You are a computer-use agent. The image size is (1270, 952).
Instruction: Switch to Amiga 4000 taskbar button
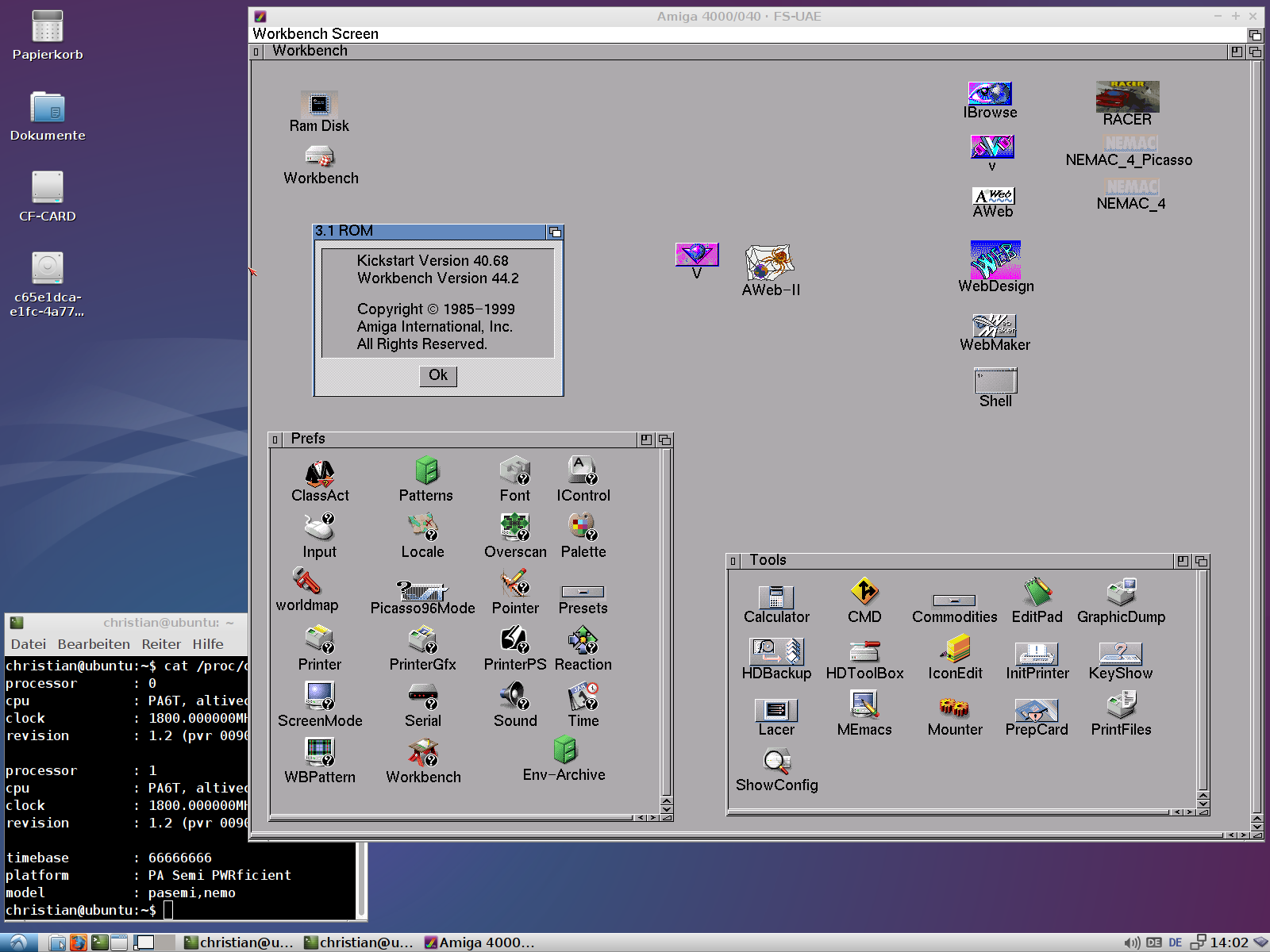pyautogui.click(x=480, y=942)
